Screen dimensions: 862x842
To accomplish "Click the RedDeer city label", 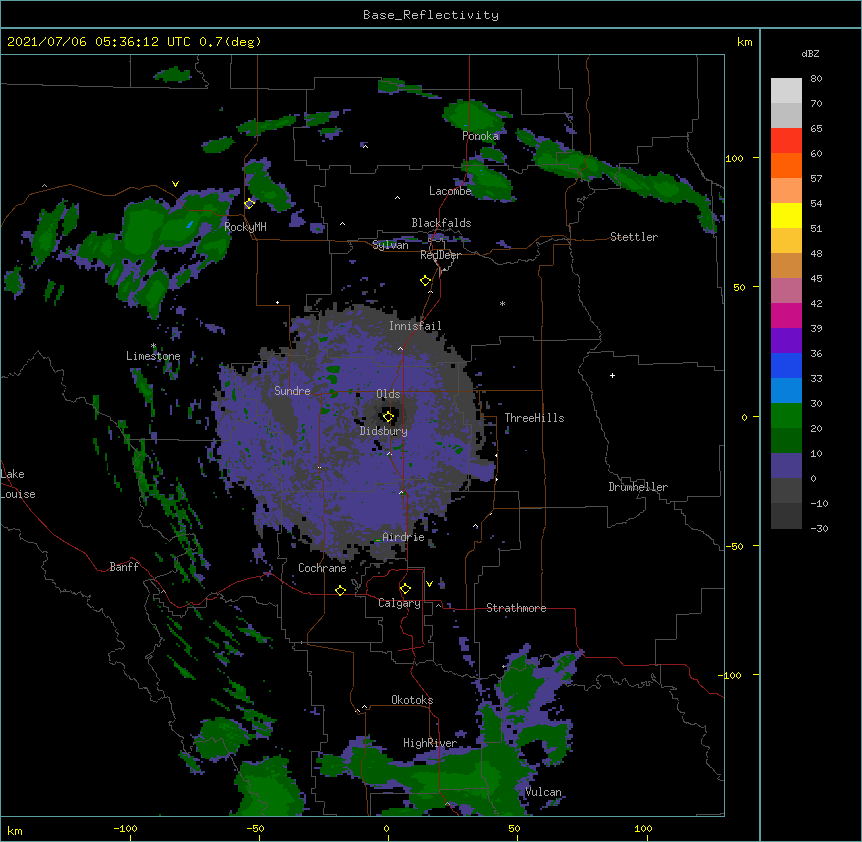I will tap(440, 255).
